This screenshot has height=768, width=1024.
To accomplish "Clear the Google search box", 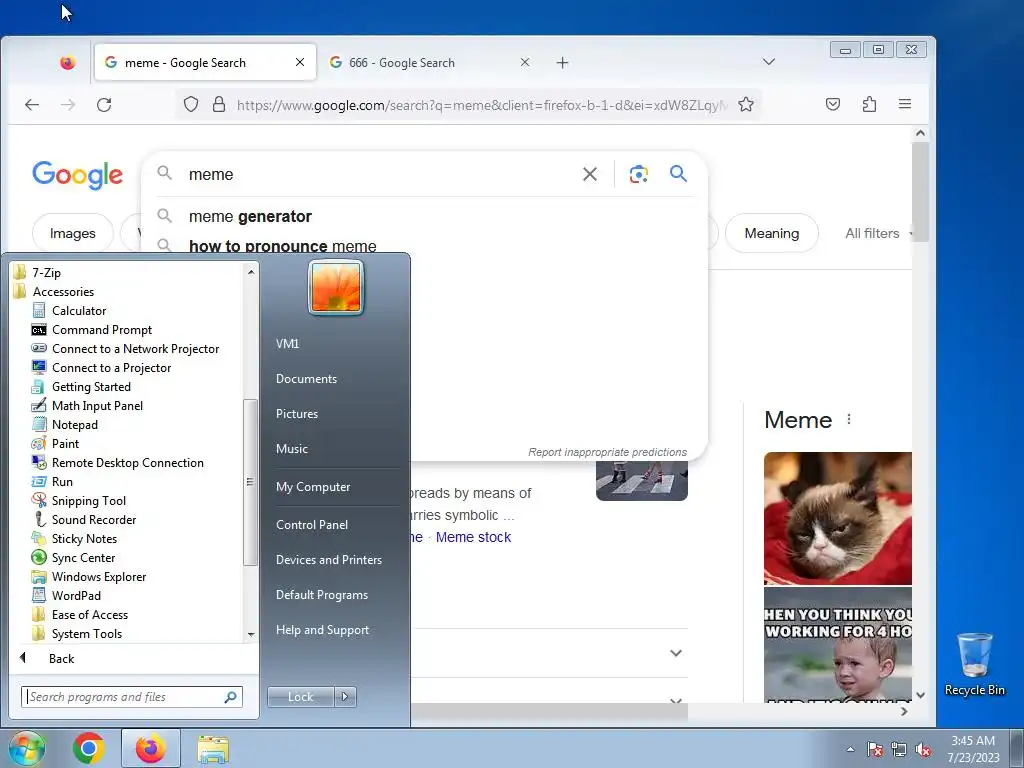I will click(x=590, y=174).
